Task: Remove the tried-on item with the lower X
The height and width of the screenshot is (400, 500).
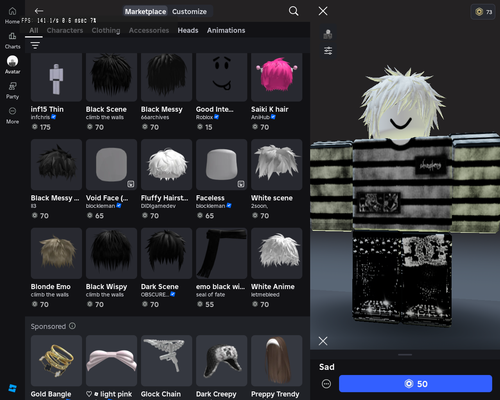Action: pyautogui.click(x=323, y=341)
